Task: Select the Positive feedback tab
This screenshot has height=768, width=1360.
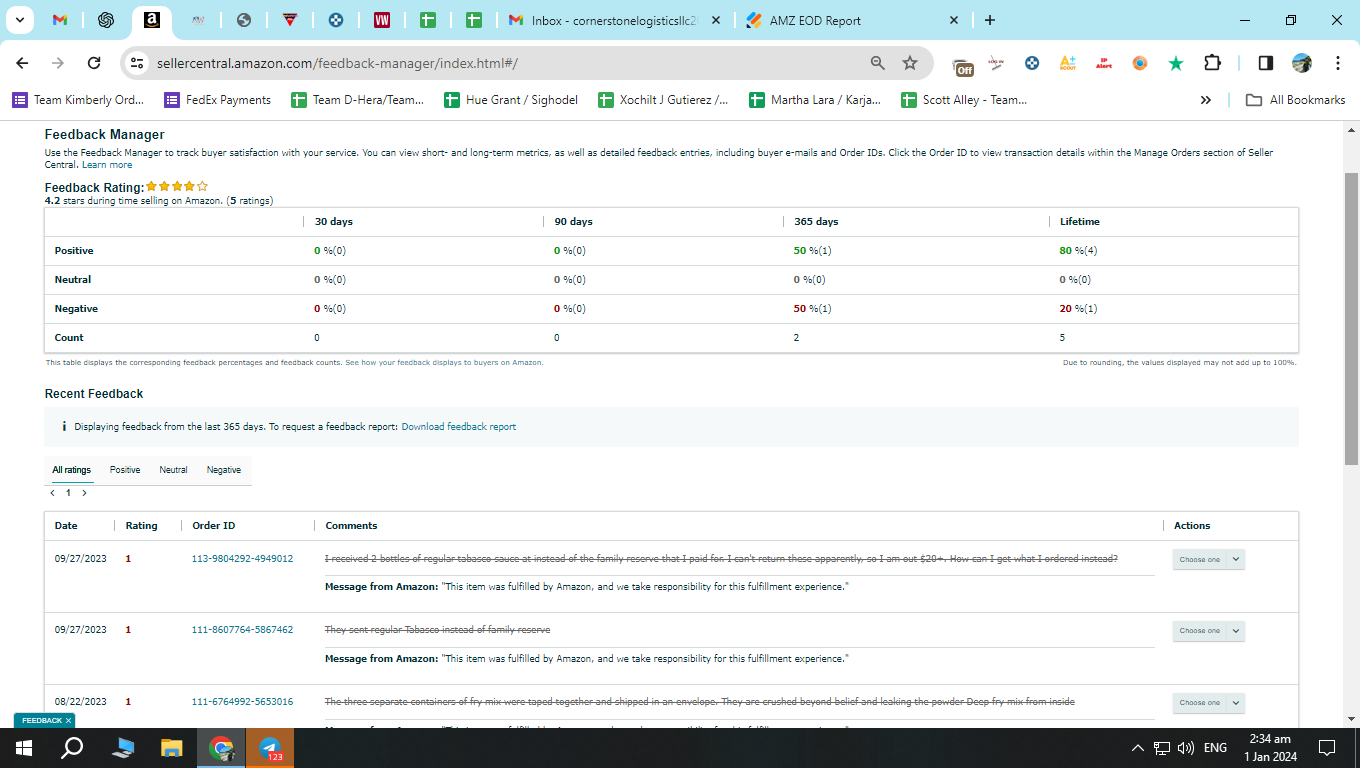Action: pos(125,470)
